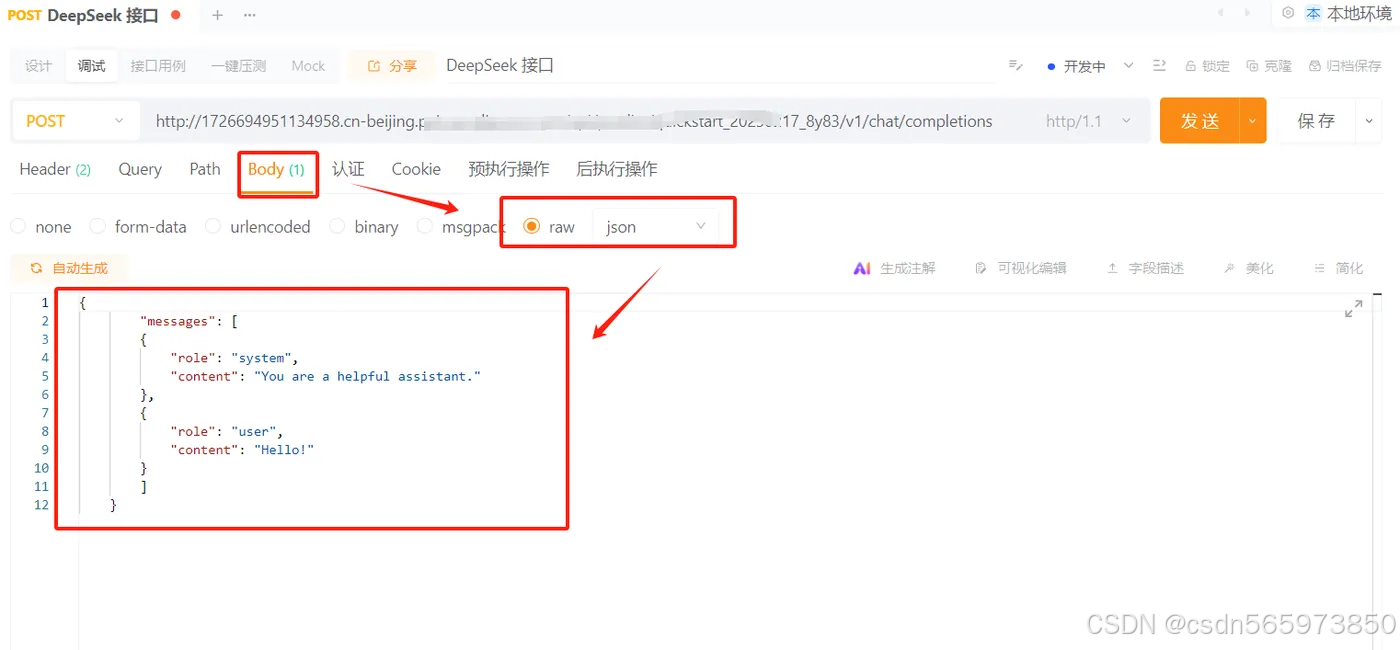This screenshot has height=650, width=1400.
Task: Open the Path tab
Action: (x=205, y=170)
